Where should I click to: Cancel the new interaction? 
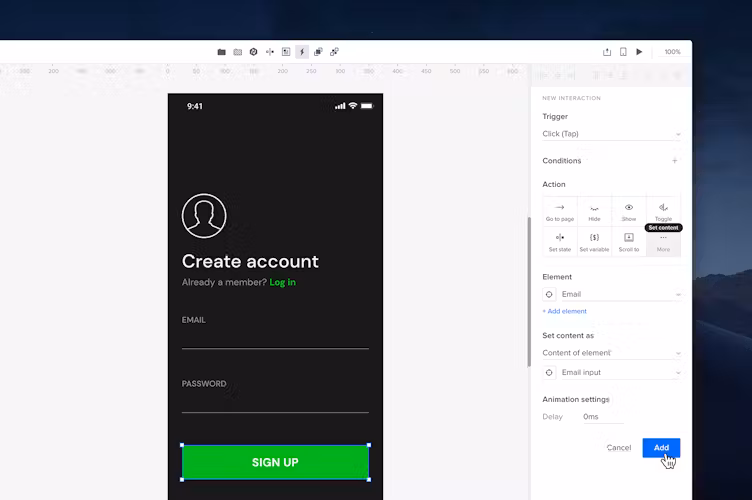619,448
